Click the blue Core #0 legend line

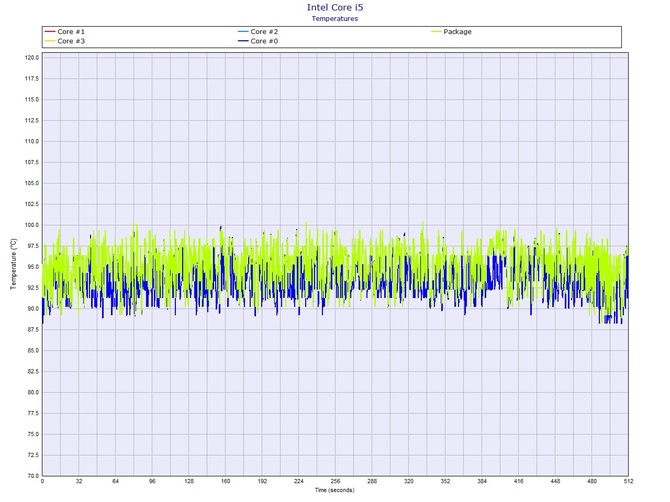point(243,41)
